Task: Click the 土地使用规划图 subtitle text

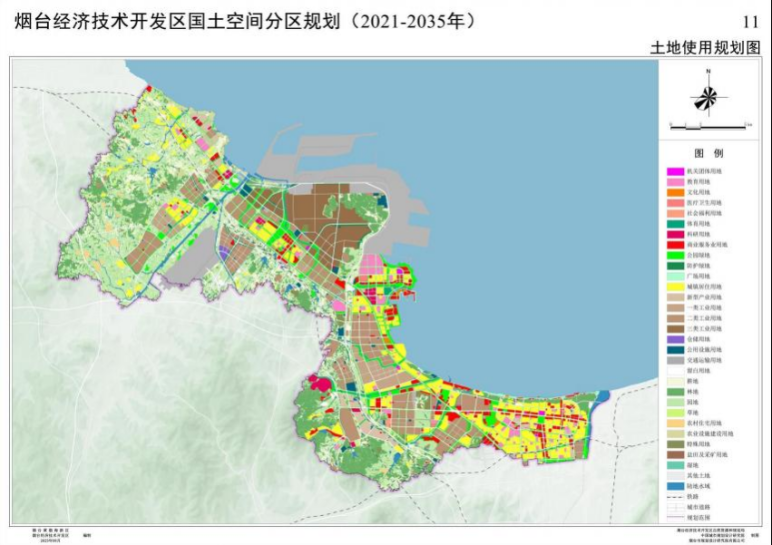Action: pos(712,49)
